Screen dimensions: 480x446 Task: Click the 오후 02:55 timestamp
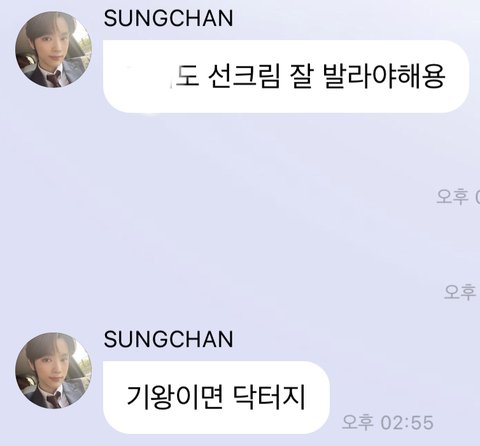(x=388, y=423)
